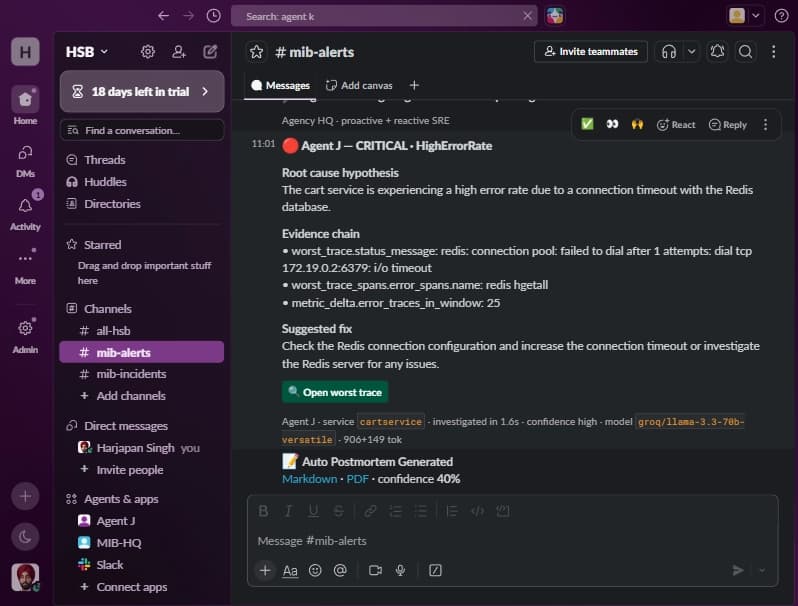Add eyes emoji reaction
Image resolution: width=798 pixels, height=606 pixels.
click(x=612, y=124)
